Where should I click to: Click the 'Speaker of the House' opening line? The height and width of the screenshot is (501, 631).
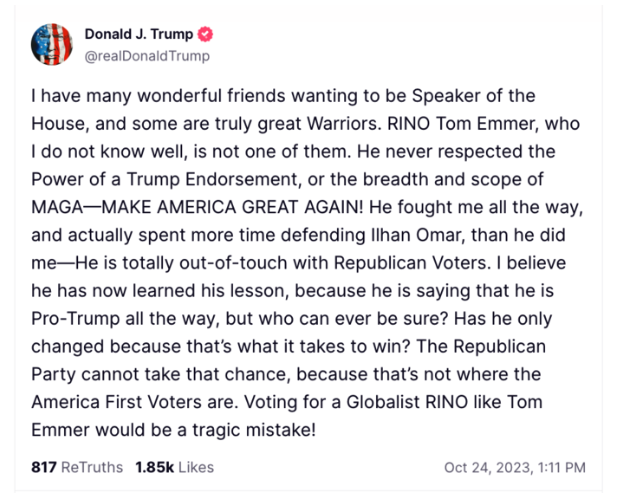[x=283, y=96]
